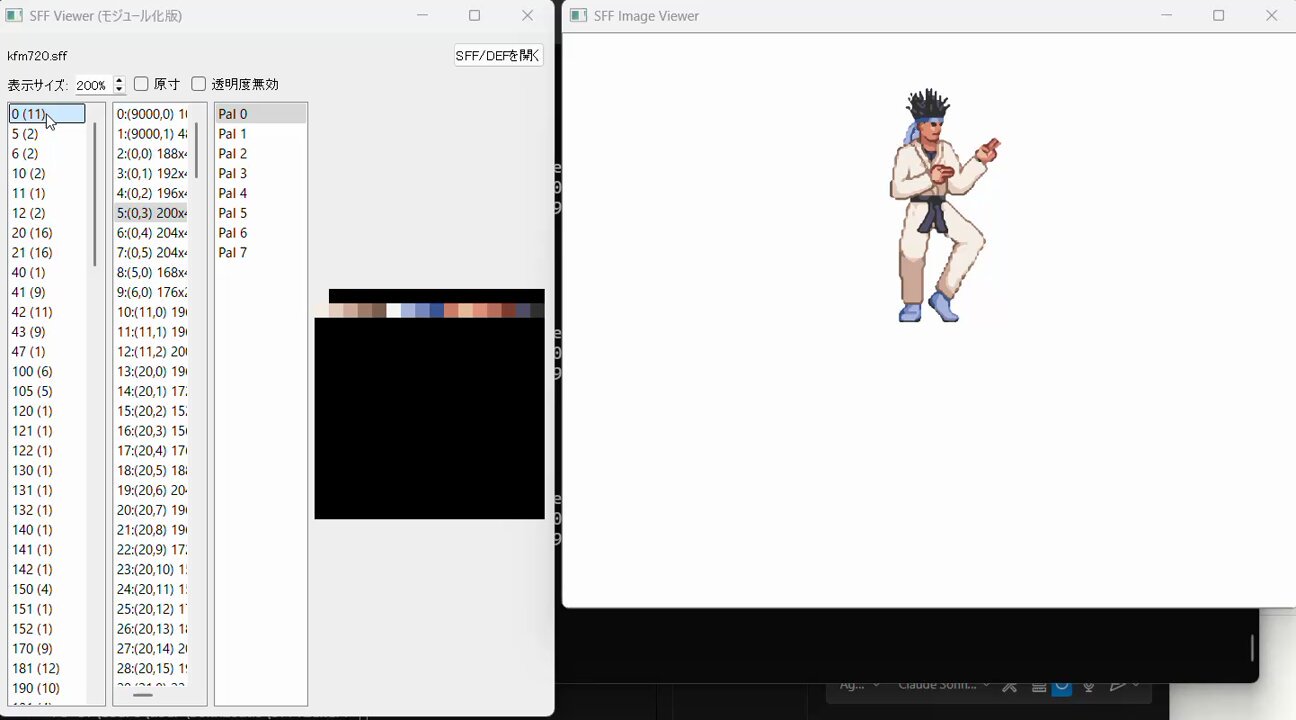This screenshot has width=1296, height=720.
Task: Select palette Pal 7
Action: pos(260,253)
